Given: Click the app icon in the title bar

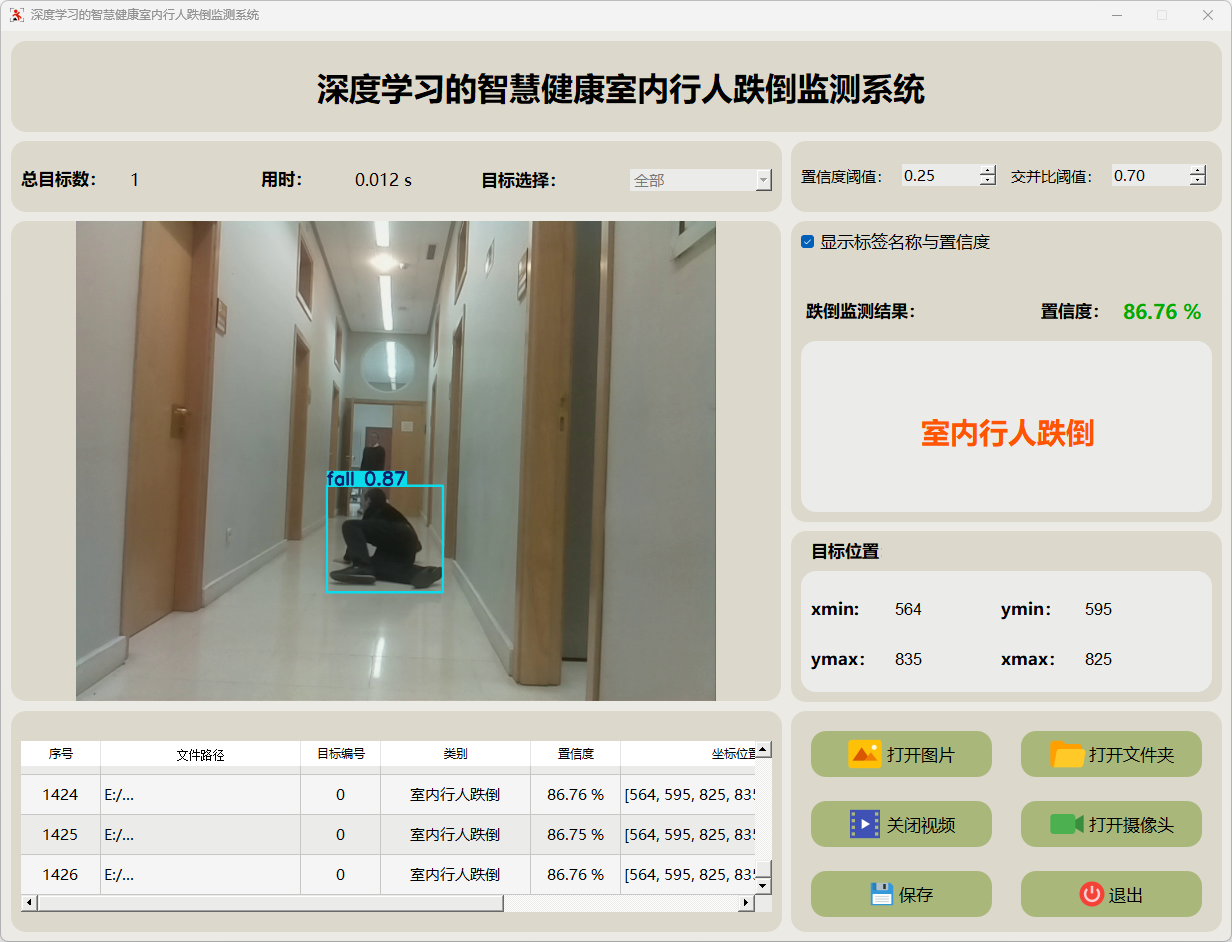Looking at the screenshot, I should tap(16, 15).
